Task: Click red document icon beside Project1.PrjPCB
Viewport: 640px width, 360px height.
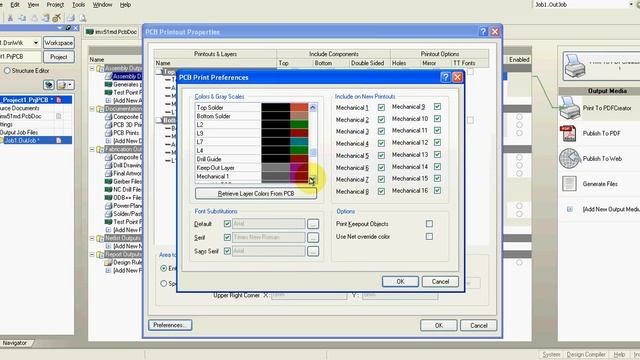Action: [58, 100]
